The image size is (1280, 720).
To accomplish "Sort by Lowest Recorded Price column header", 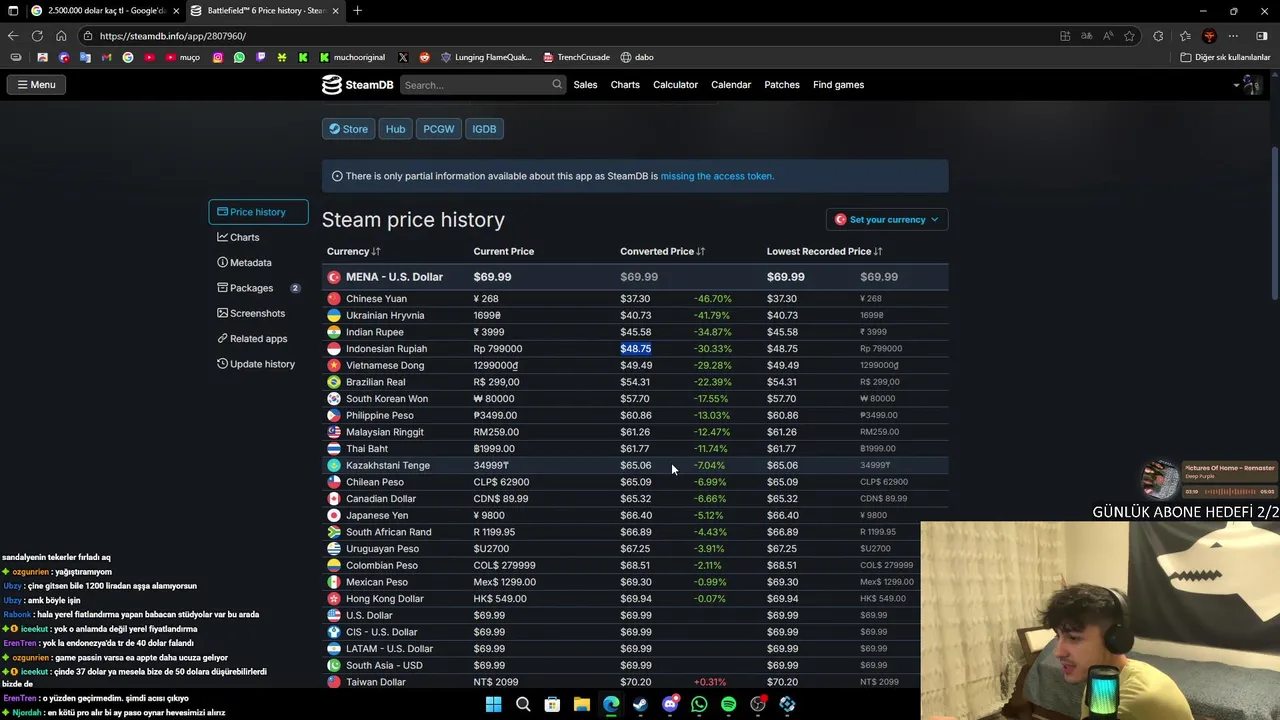I will point(824,251).
